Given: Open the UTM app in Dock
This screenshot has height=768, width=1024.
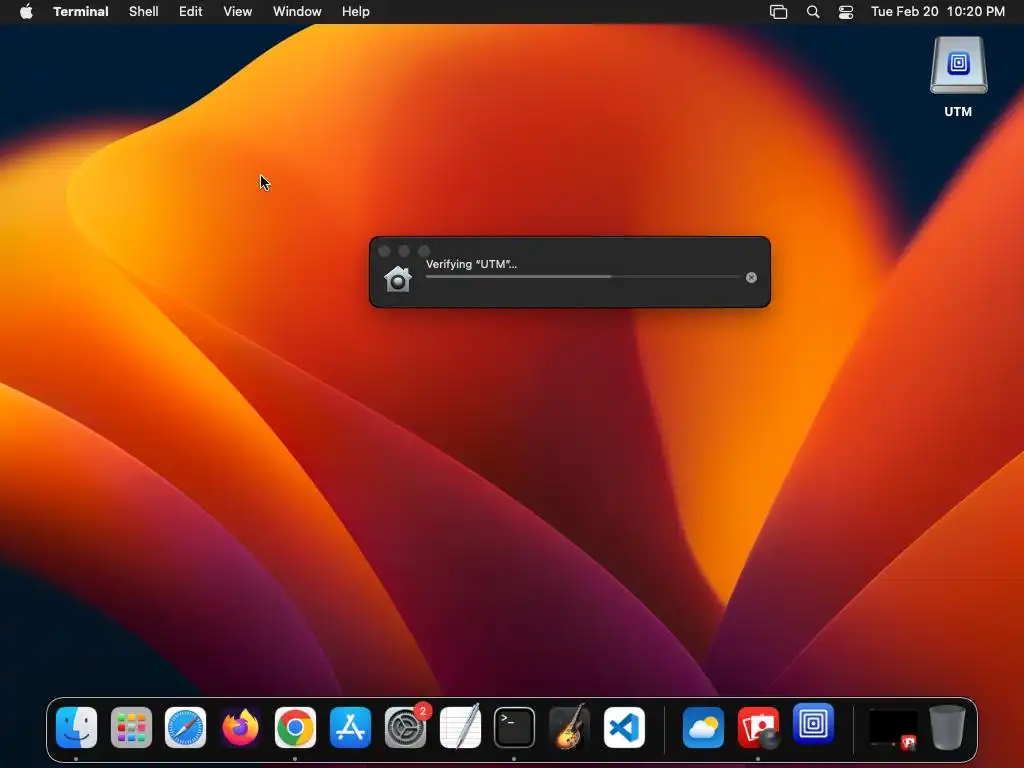Looking at the screenshot, I should point(813,724).
